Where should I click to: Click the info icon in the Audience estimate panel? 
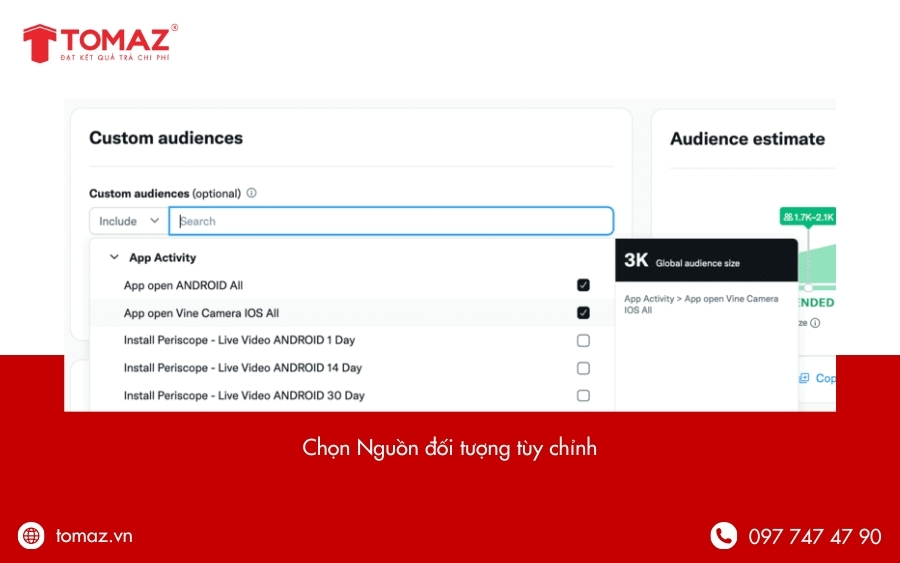tap(815, 323)
